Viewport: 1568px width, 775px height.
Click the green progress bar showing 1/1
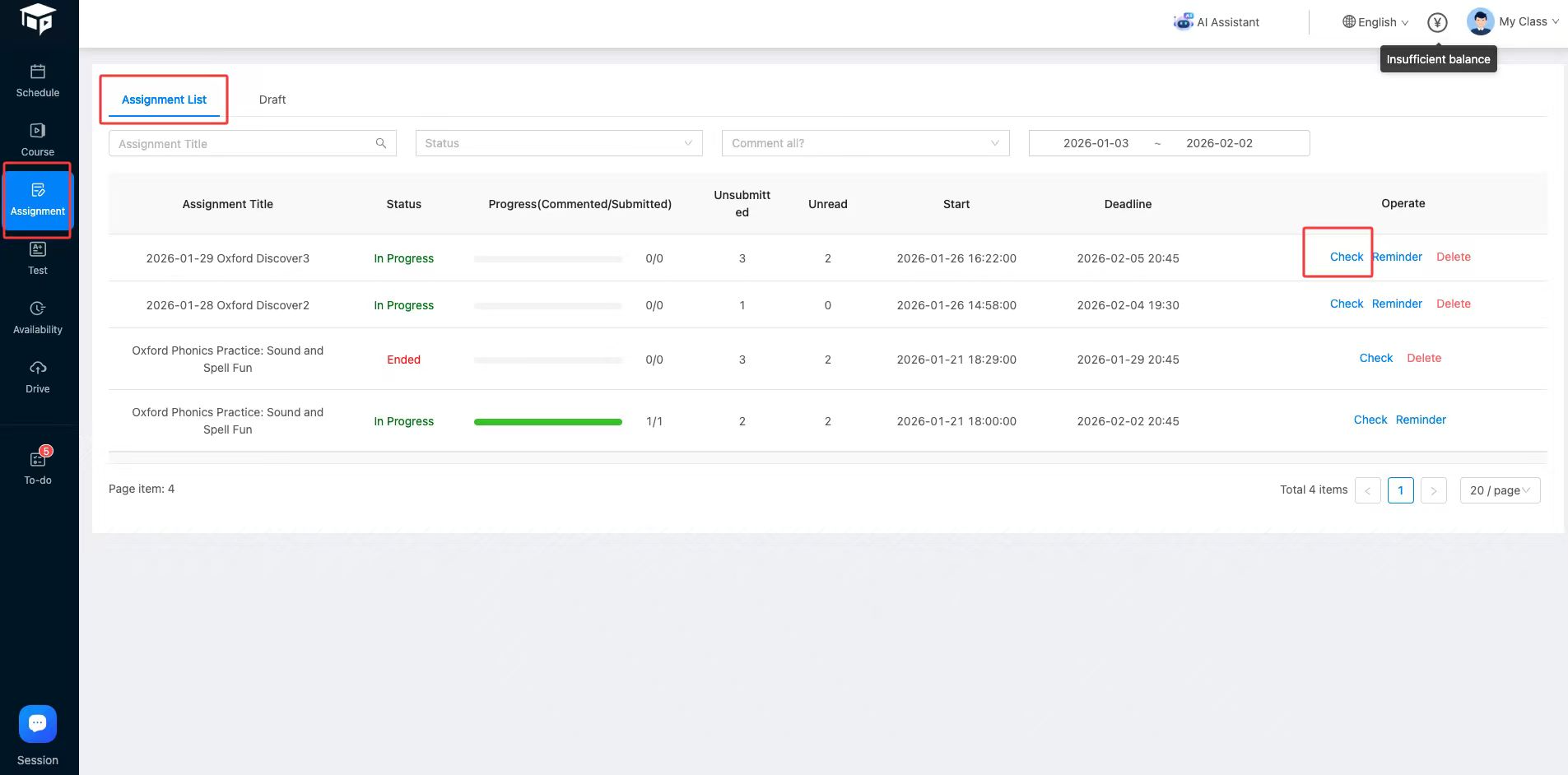pyautogui.click(x=548, y=421)
